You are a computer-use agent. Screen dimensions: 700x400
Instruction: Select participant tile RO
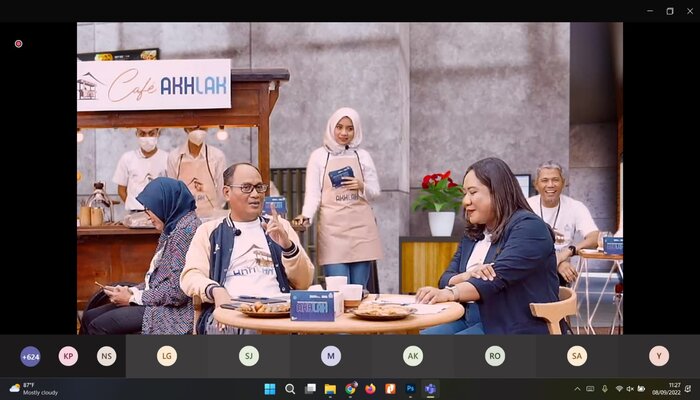[x=495, y=356]
